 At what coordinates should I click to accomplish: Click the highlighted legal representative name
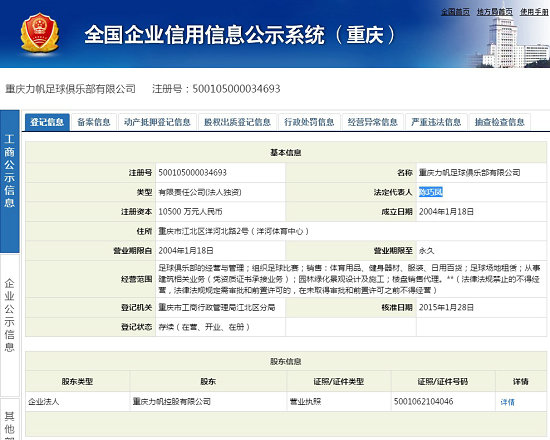point(431,192)
